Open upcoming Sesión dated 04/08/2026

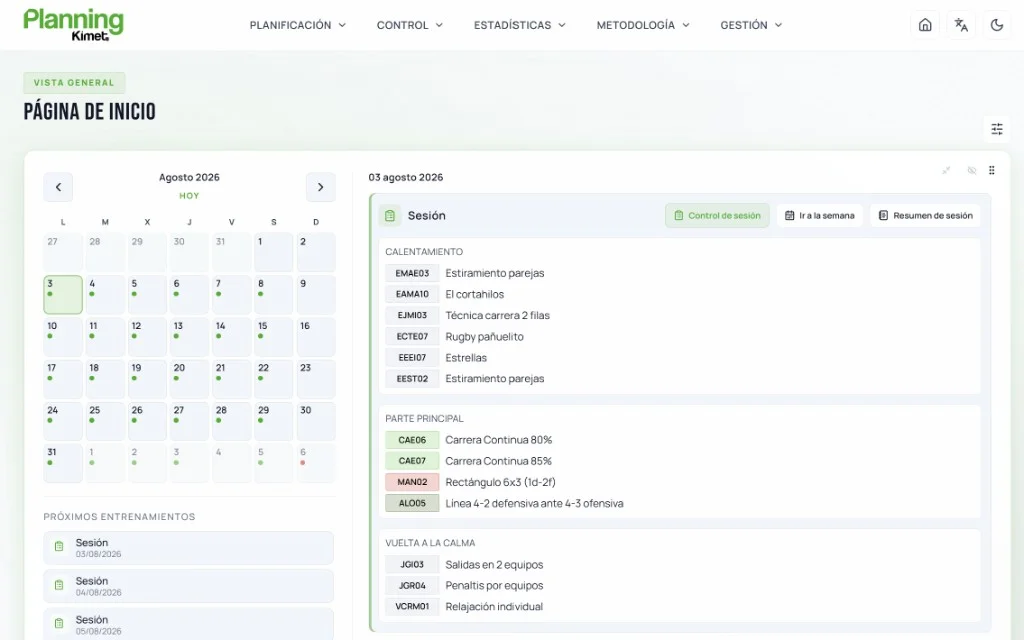[x=188, y=586]
